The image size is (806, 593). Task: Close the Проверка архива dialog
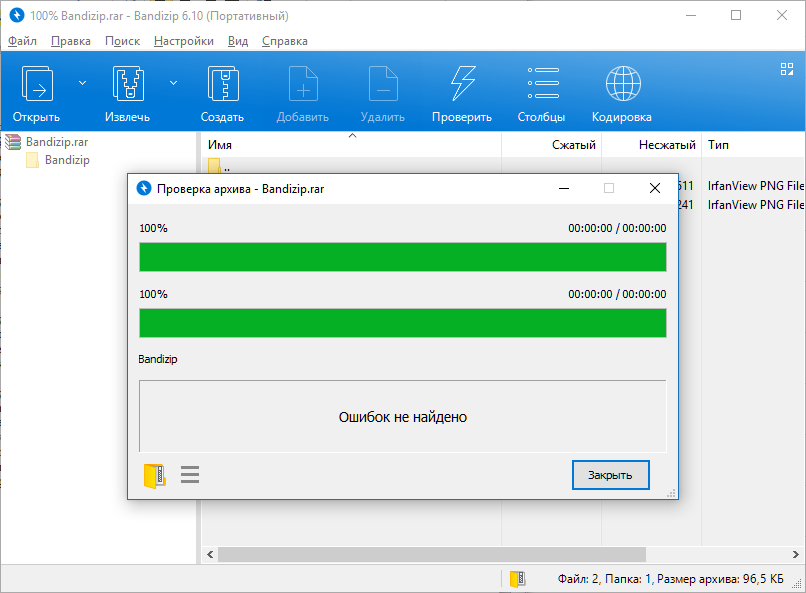655,189
